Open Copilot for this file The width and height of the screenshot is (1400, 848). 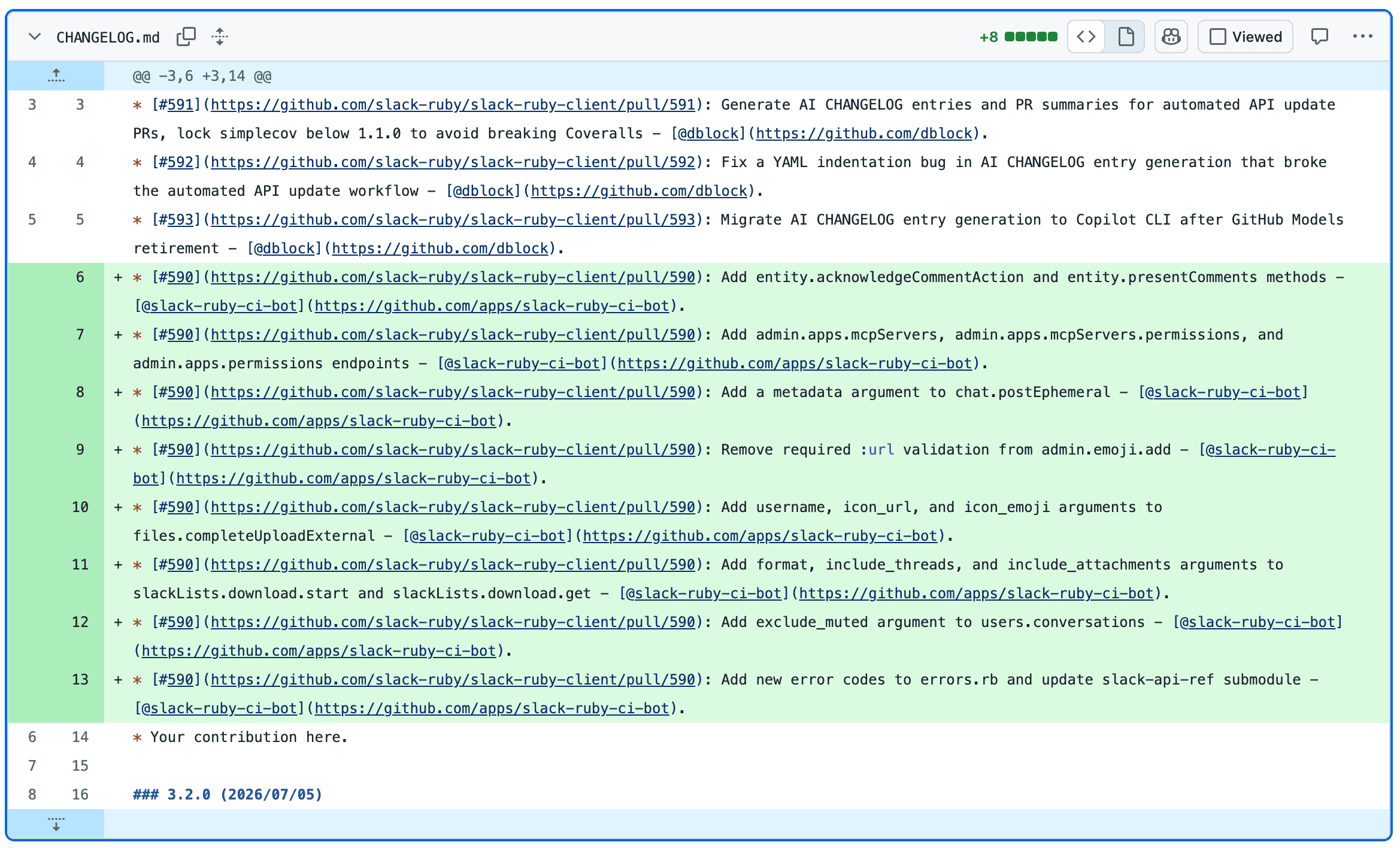click(x=1171, y=37)
